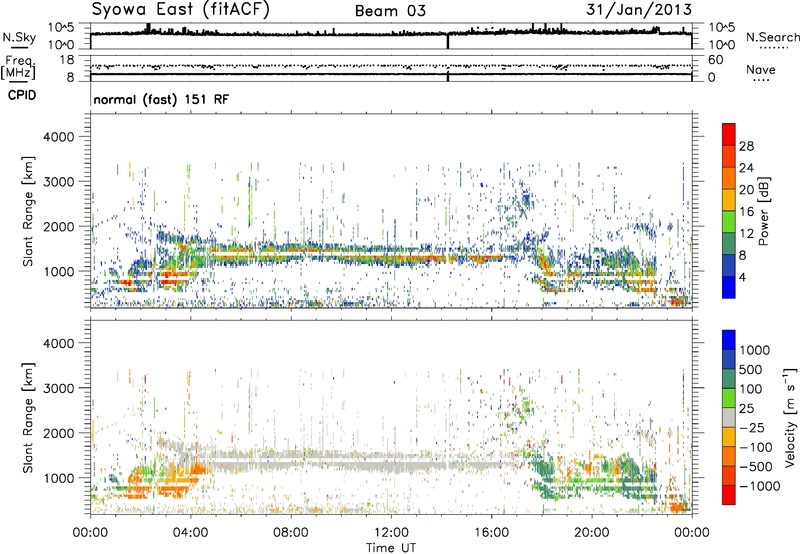This screenshot has height=554, width=800.
Task: Click "Slant Range [km]" label of velocity panel
Action: point(28,418)
